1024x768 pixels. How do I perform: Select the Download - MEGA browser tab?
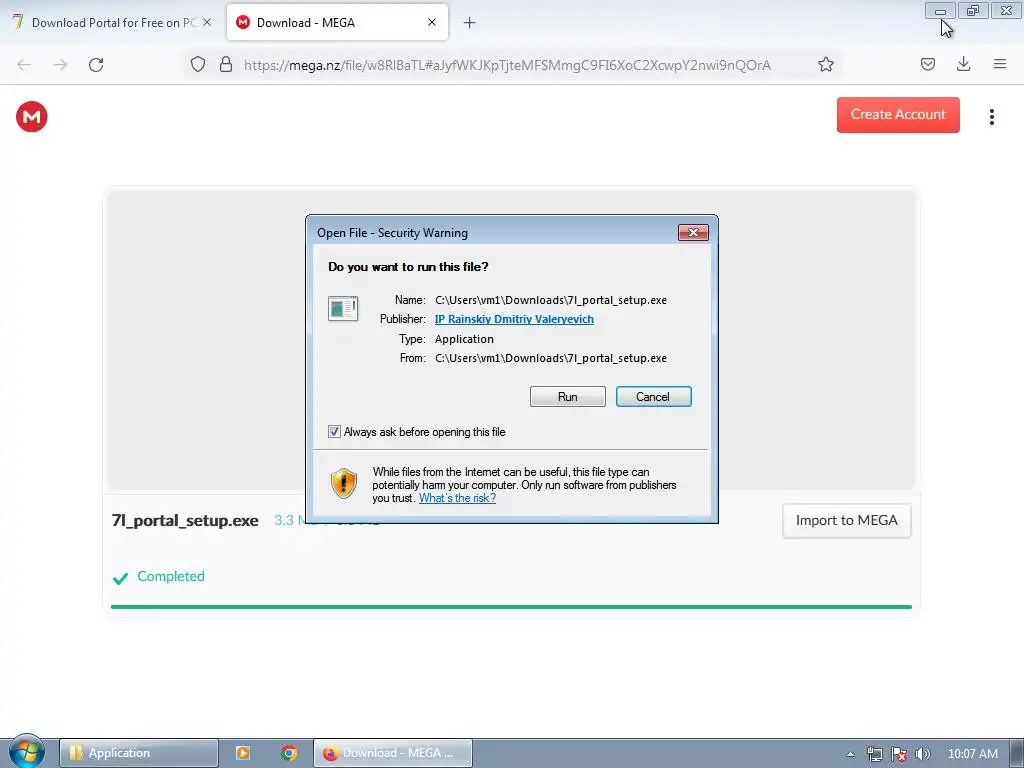(337, 23)
